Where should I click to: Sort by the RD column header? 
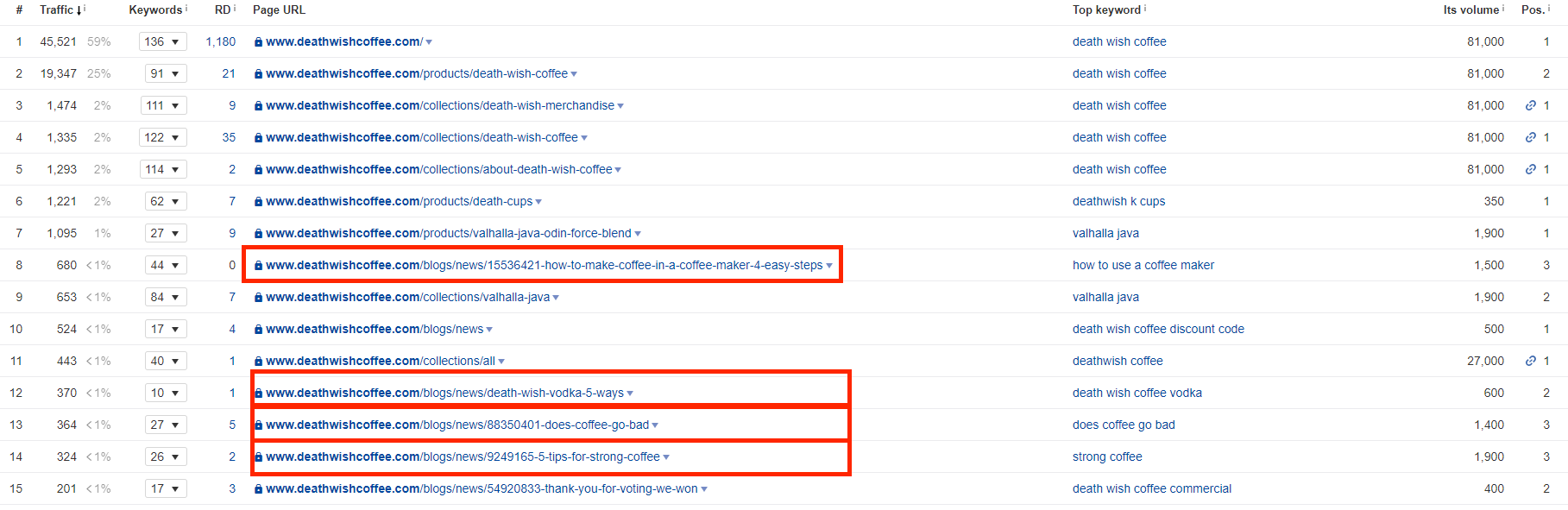(x=223, y=9)
